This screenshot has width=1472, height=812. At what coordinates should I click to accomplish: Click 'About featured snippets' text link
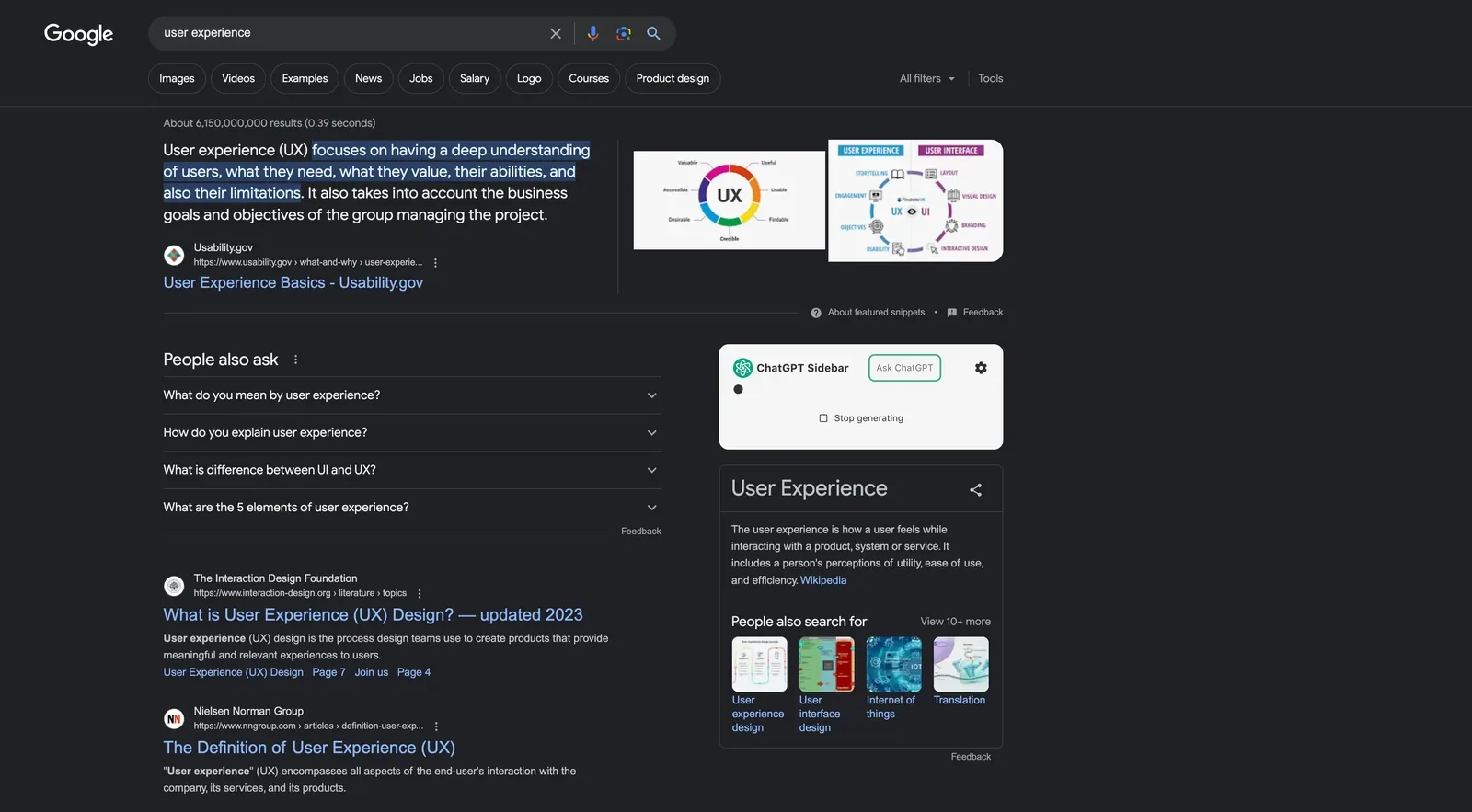click(876, 313)
